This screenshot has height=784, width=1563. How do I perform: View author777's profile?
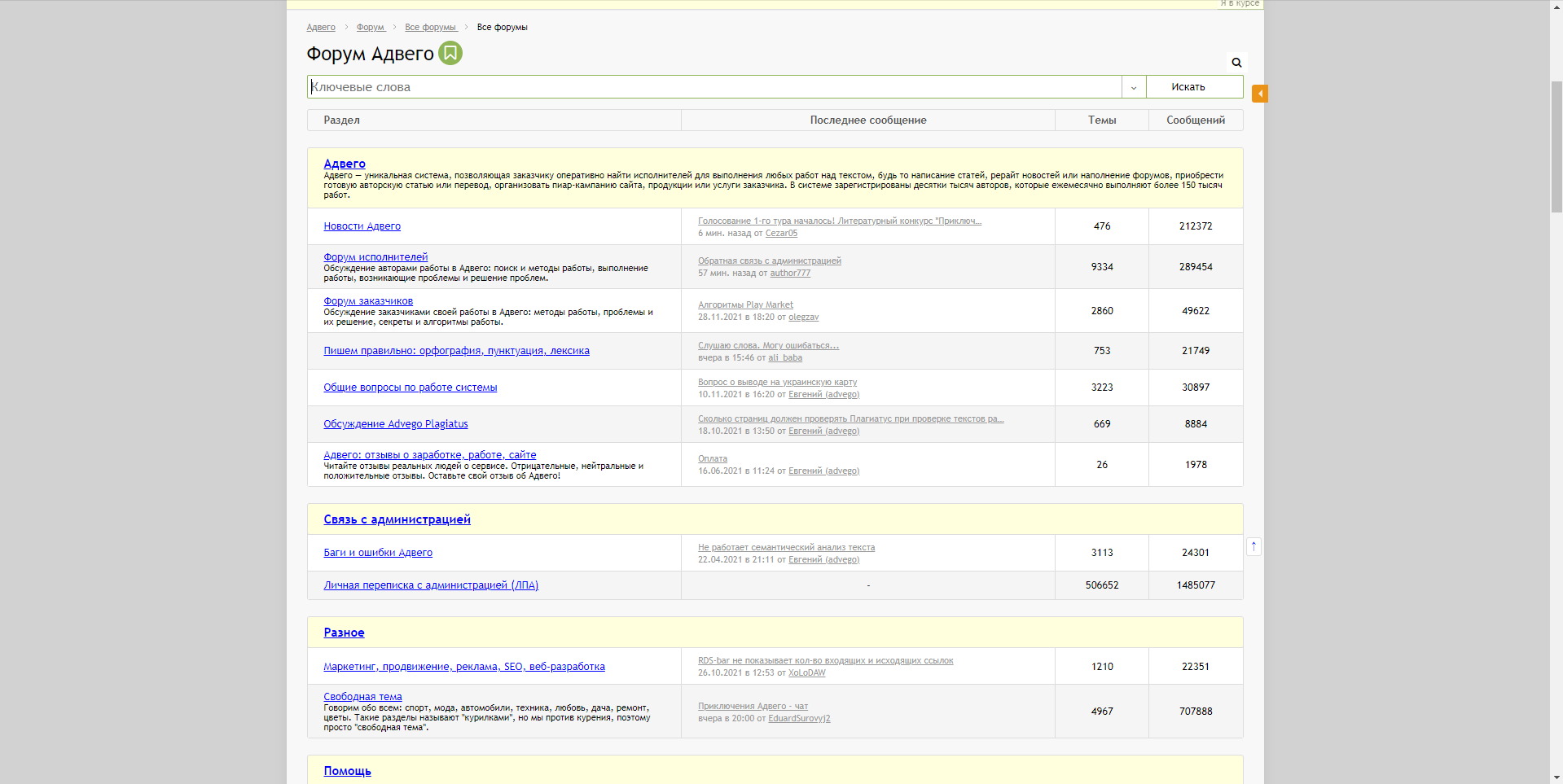(790, 274)
